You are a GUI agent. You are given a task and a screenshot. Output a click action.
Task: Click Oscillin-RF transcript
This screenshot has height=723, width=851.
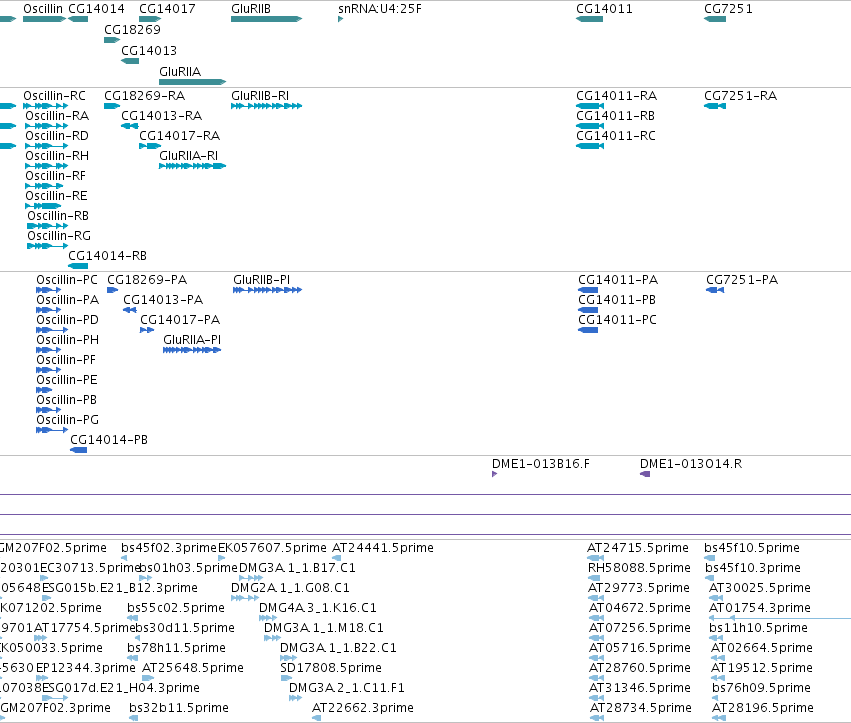[44, 186]
